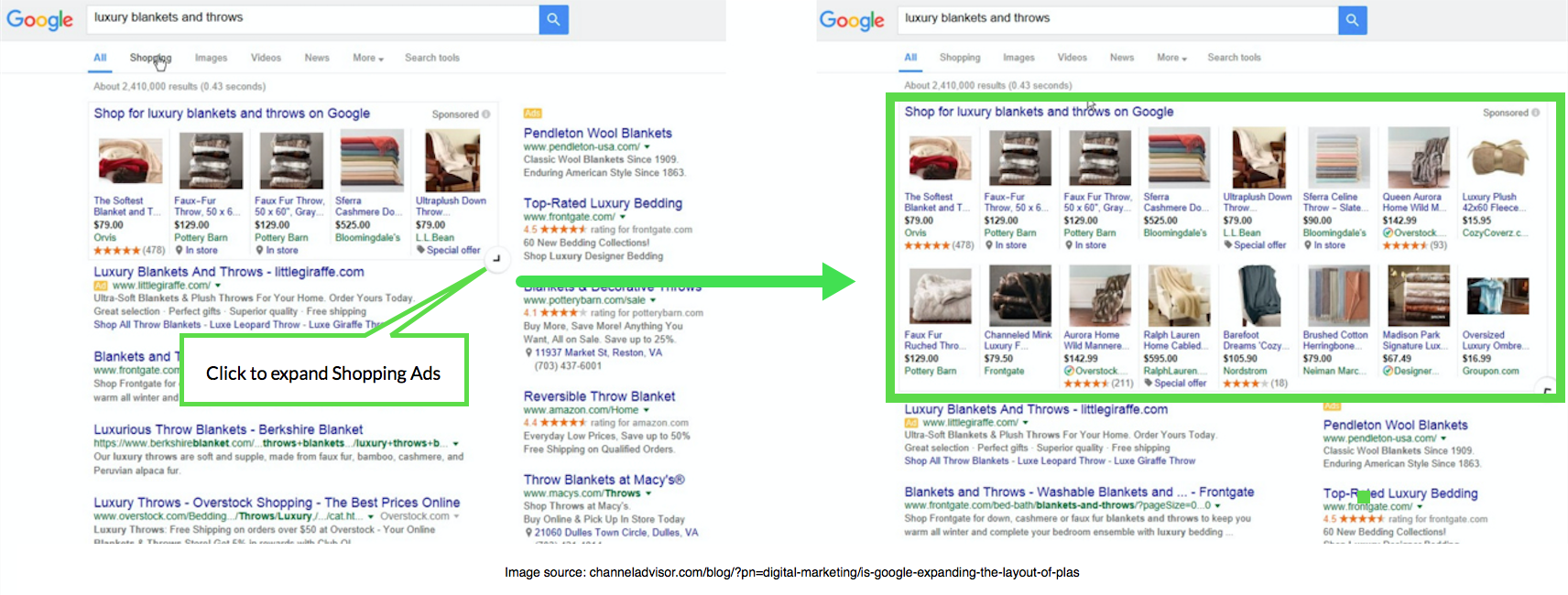
Task: Switch to Images tab in left screenshot
Action: pos(211,58)
